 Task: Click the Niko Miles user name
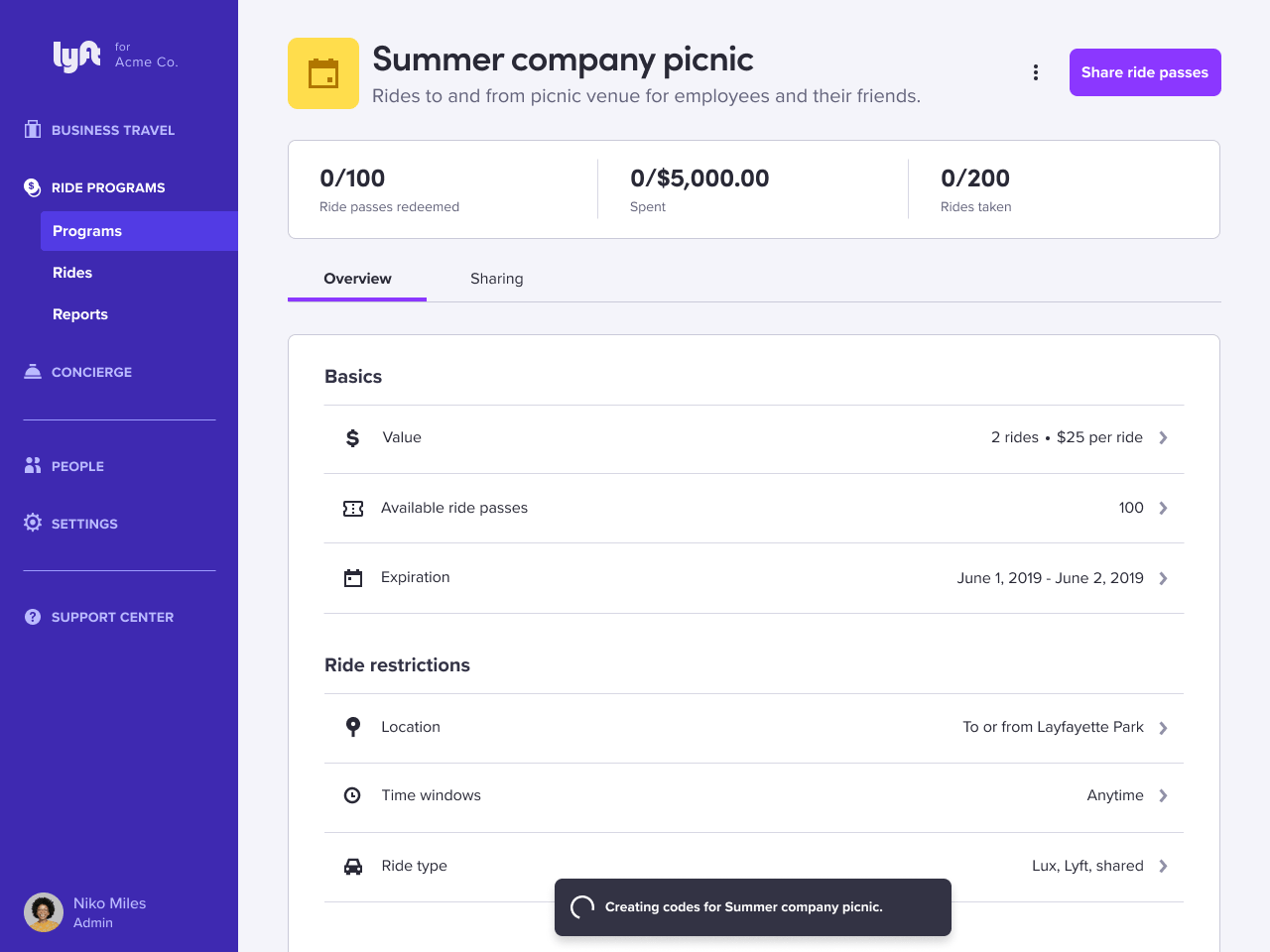109,903
